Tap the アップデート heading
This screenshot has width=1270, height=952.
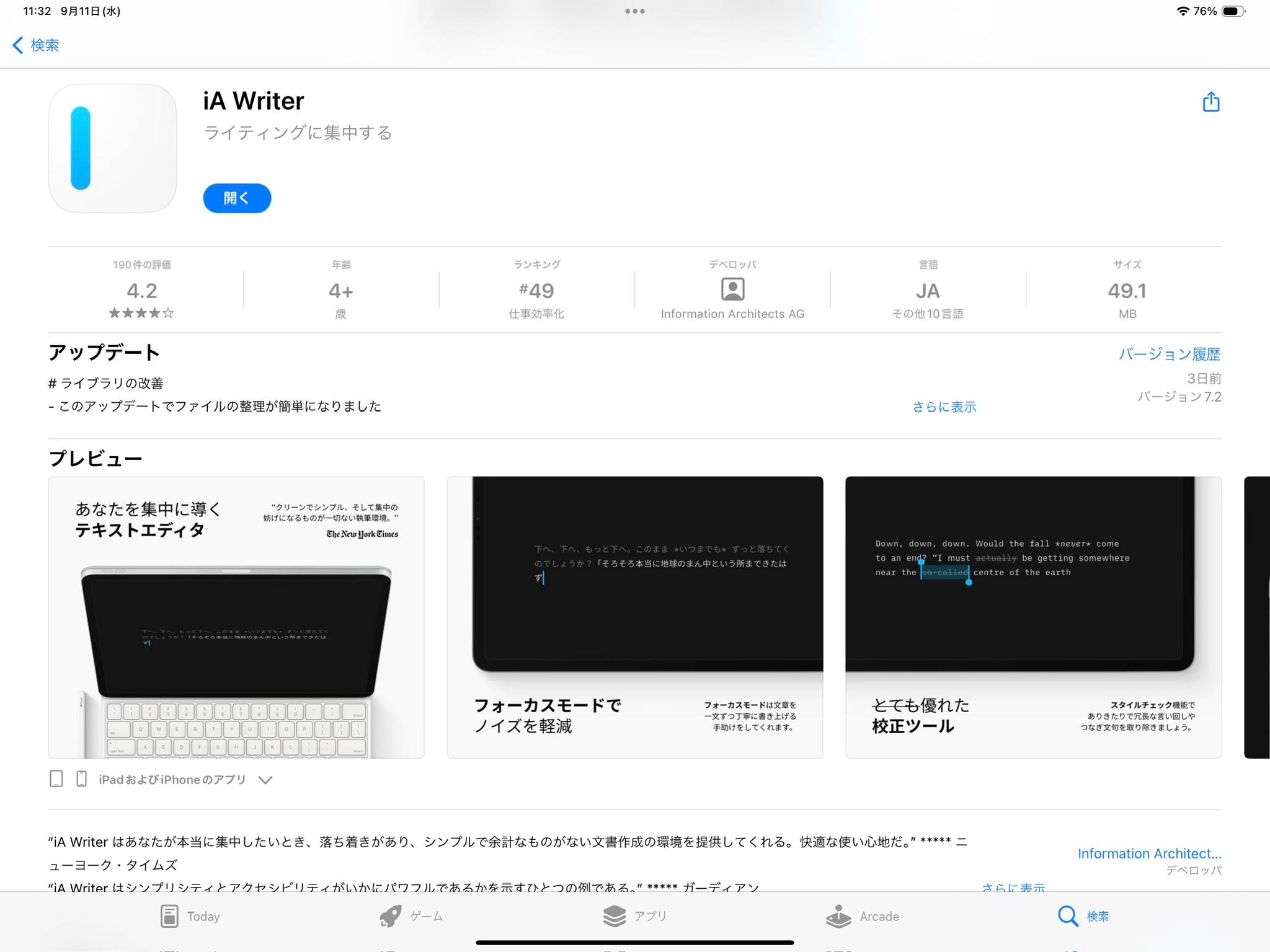(104, 352)
